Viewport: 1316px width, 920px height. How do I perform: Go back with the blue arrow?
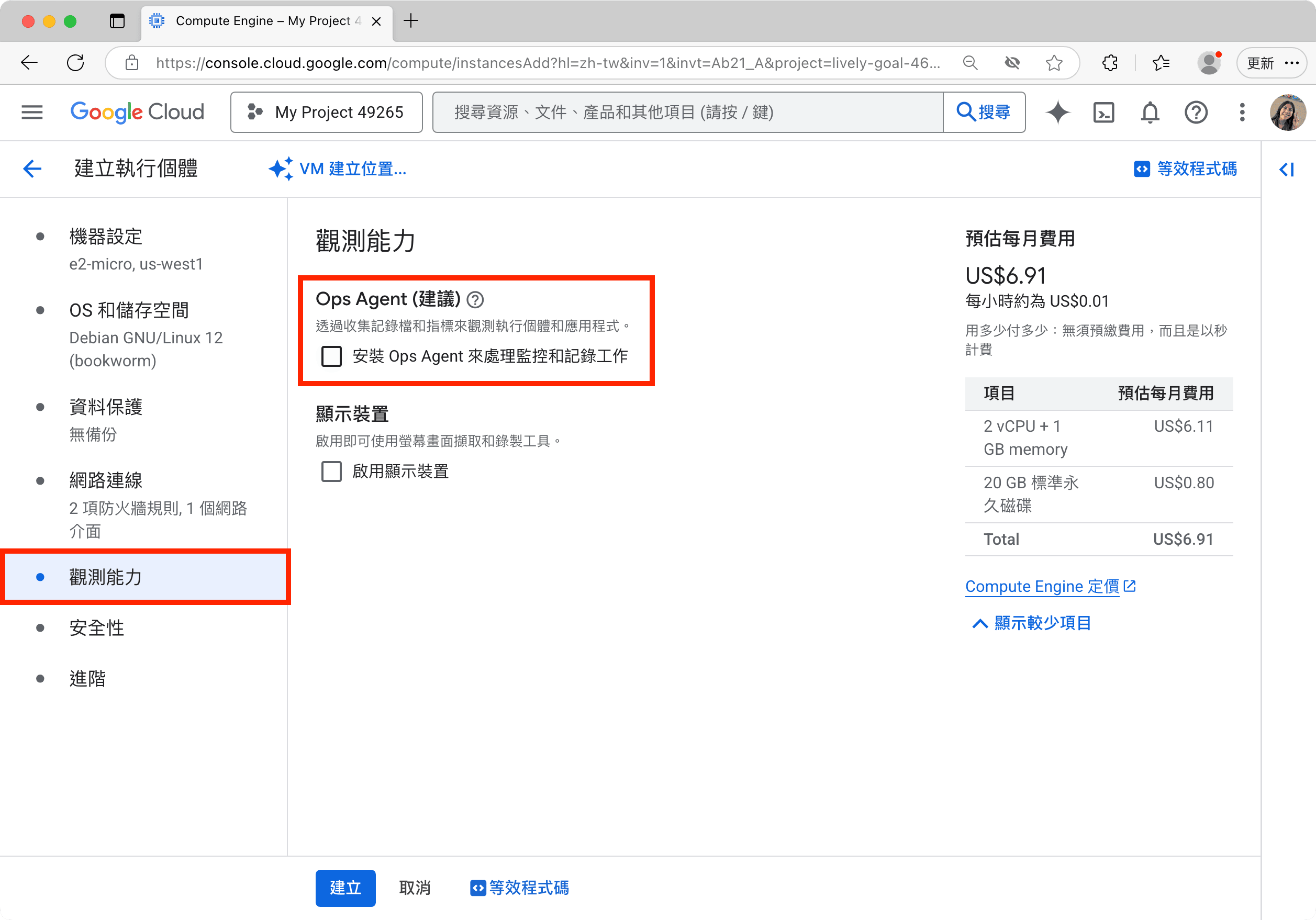pyautogui.click(x=32, y=169)
